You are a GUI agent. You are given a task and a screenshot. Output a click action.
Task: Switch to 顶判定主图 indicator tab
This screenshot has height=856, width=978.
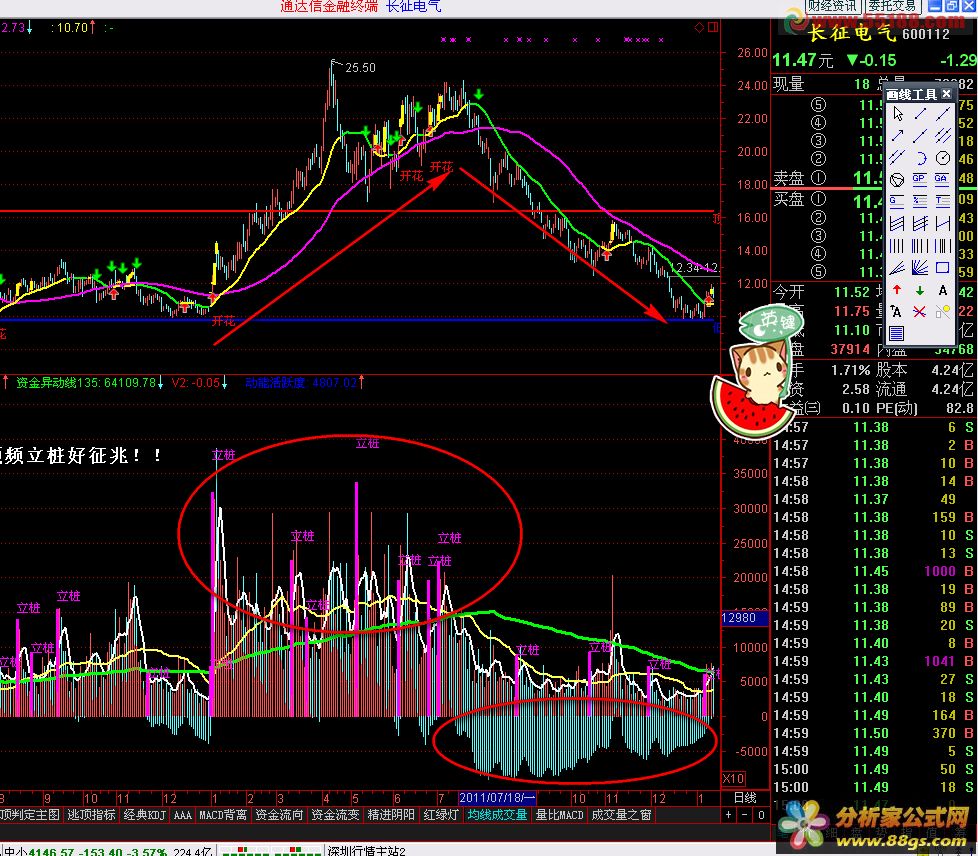pyautogui.click(x=29, y=815)
